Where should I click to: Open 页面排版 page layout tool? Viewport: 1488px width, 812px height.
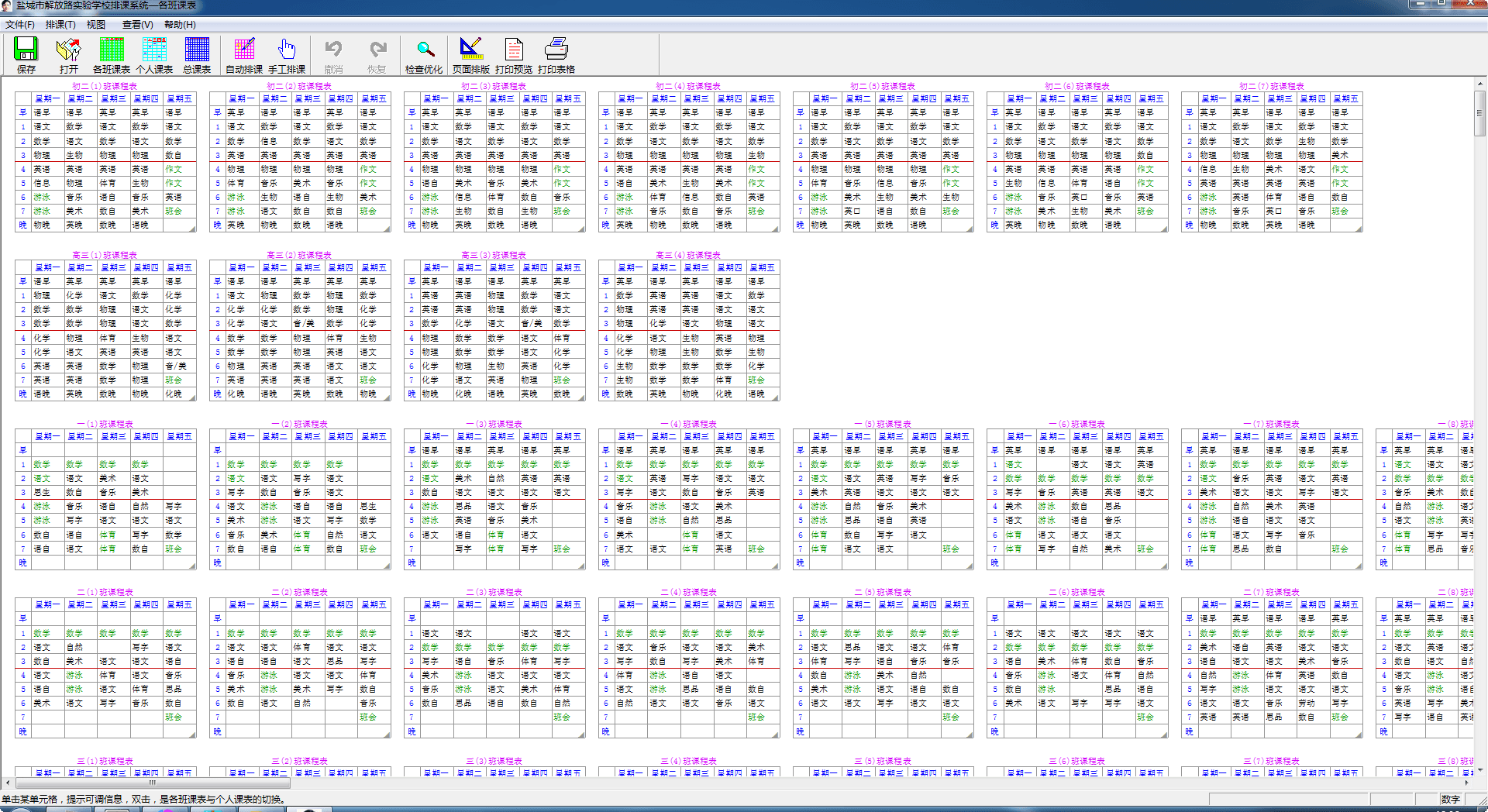[471, 54]
